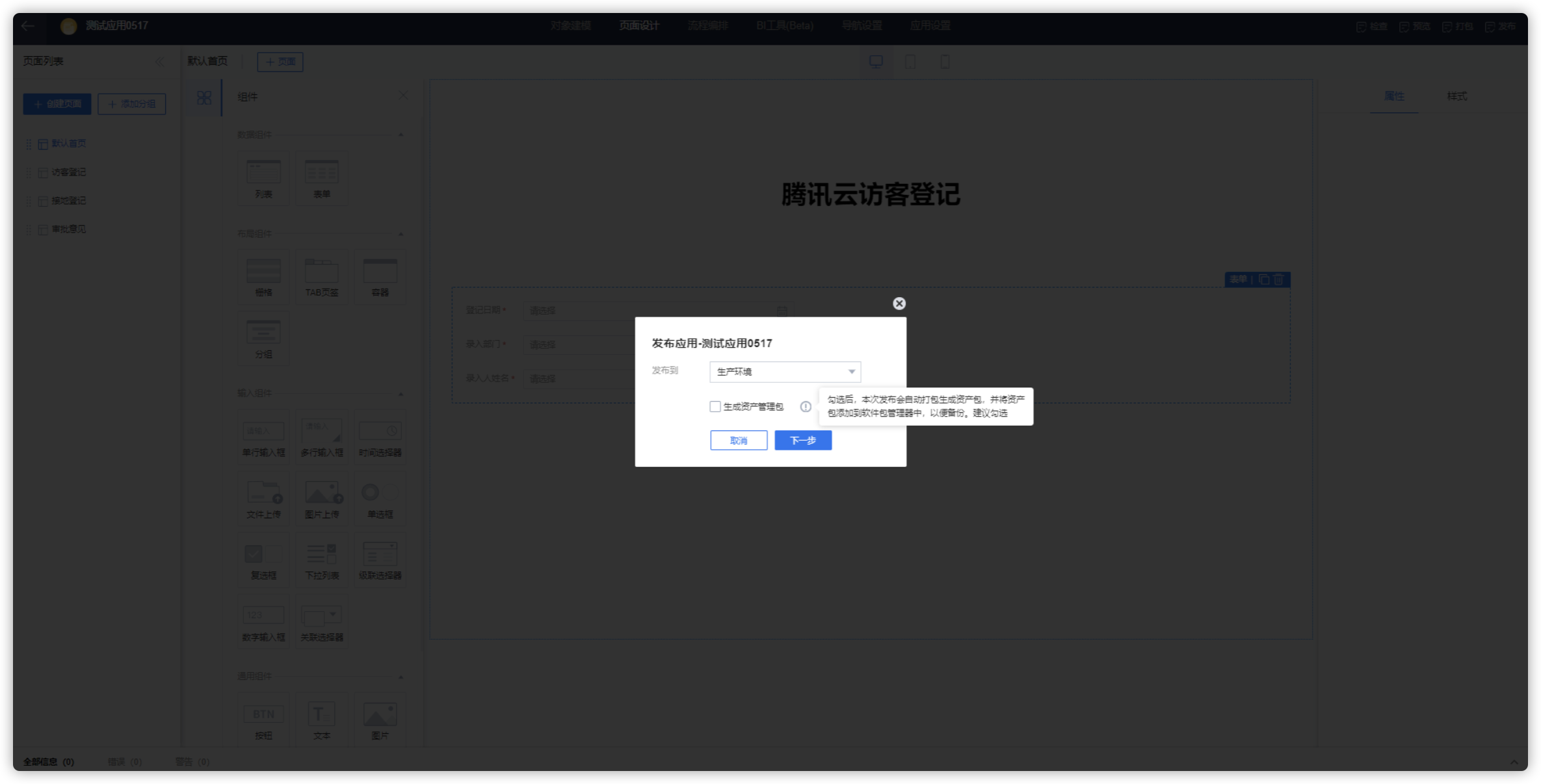Pick the 单选框 component

pyautogui.click(x=380, y=499)
